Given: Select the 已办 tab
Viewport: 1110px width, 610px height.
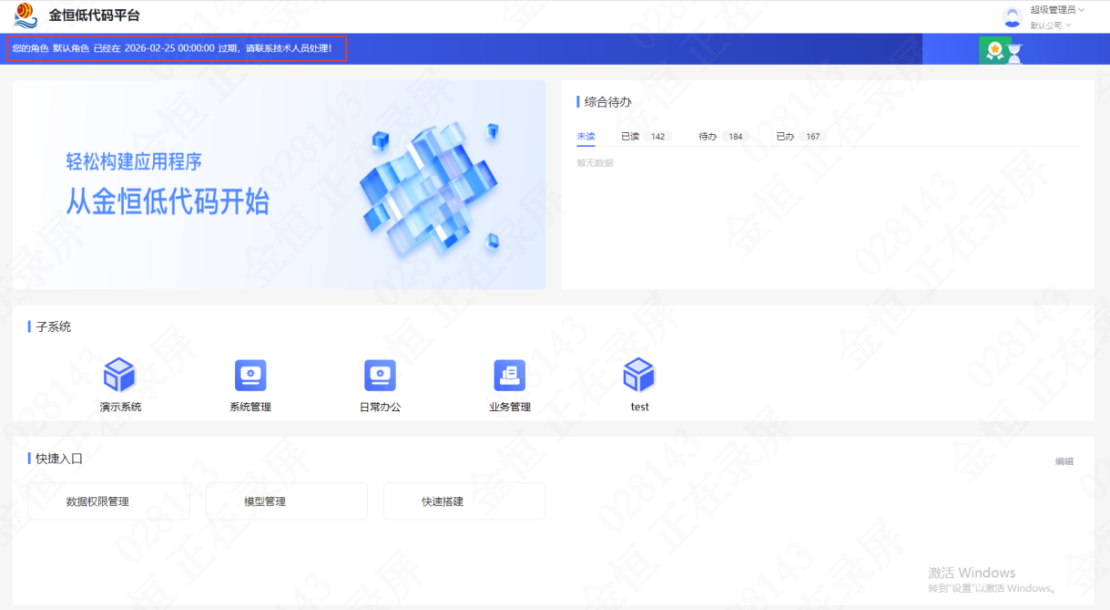Looking at the screenshot, I should coord(798,137).
